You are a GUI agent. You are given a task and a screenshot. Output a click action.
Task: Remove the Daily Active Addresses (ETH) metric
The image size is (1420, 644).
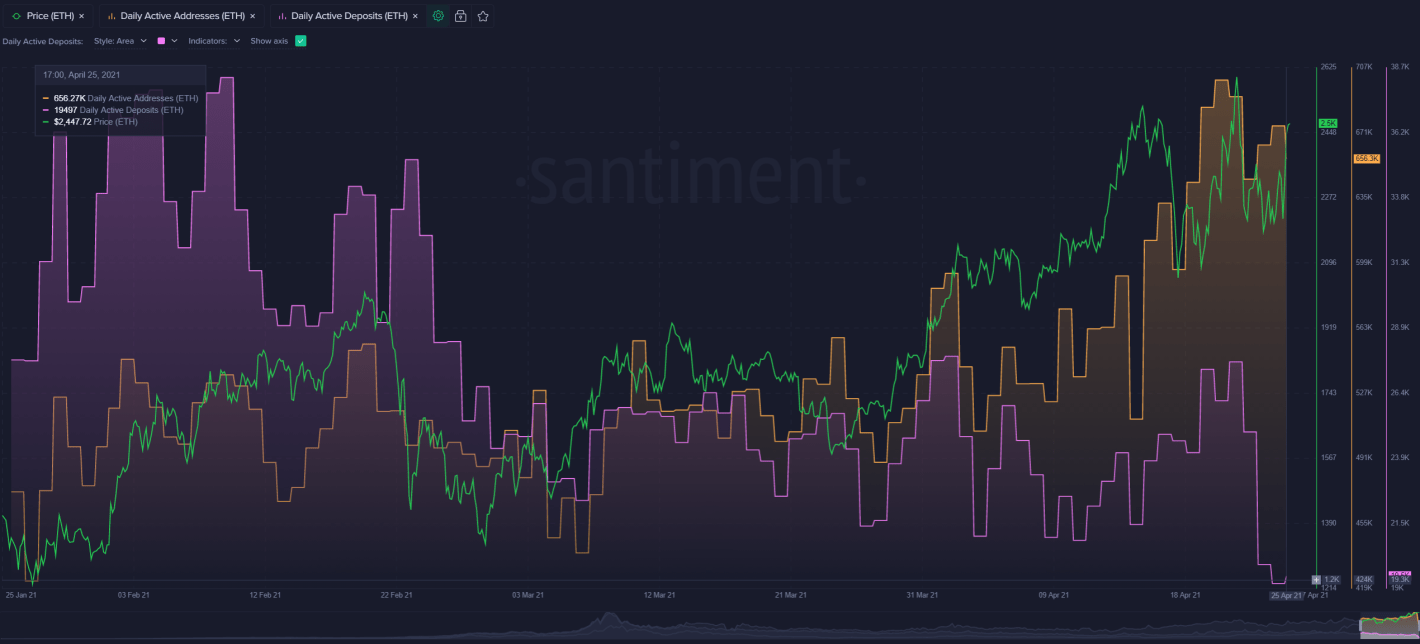tap(253, 16)
